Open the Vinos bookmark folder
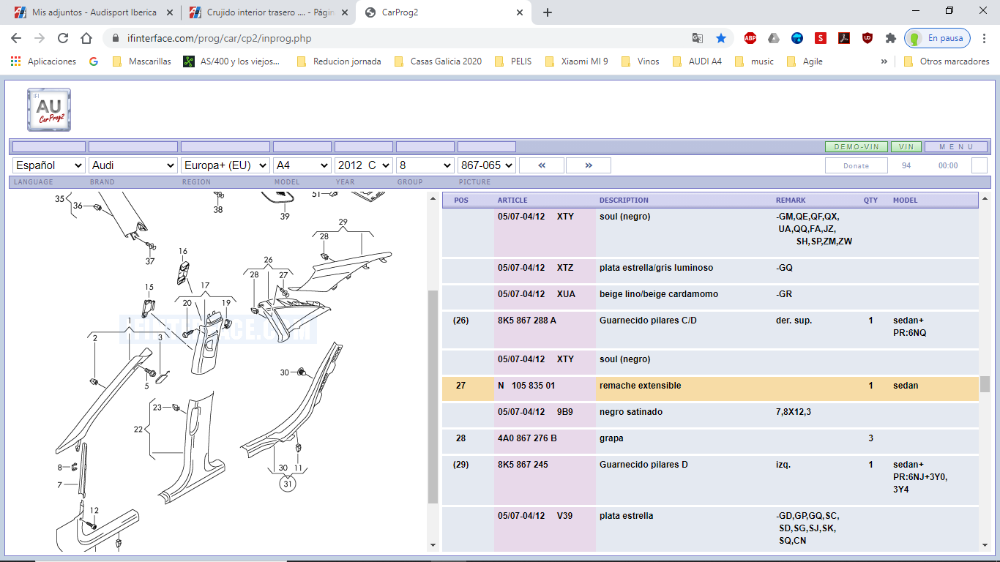This screenshot has height=562, width=1000. click(641, 61)
